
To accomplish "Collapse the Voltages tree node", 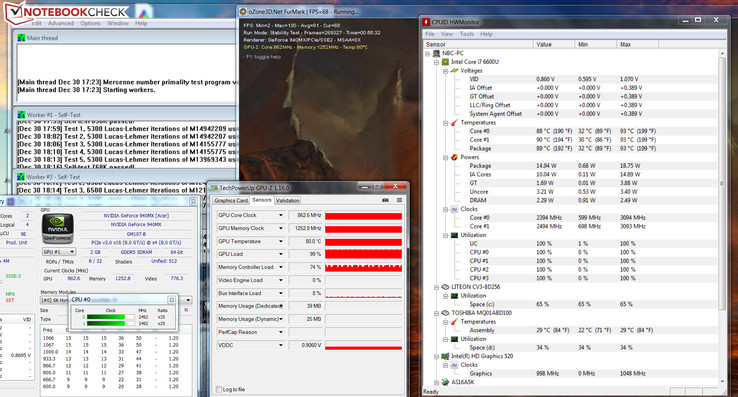I will 445,71.
